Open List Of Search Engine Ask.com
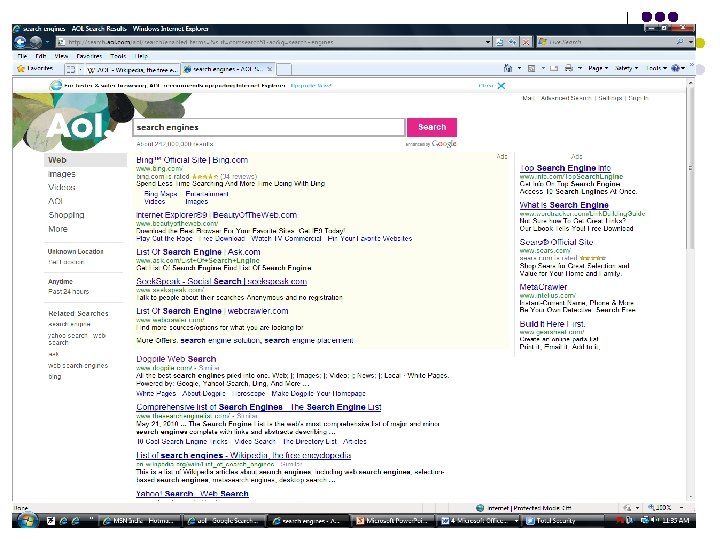The image size is (720, 540). pyautogui.click(x=198, y=252)
